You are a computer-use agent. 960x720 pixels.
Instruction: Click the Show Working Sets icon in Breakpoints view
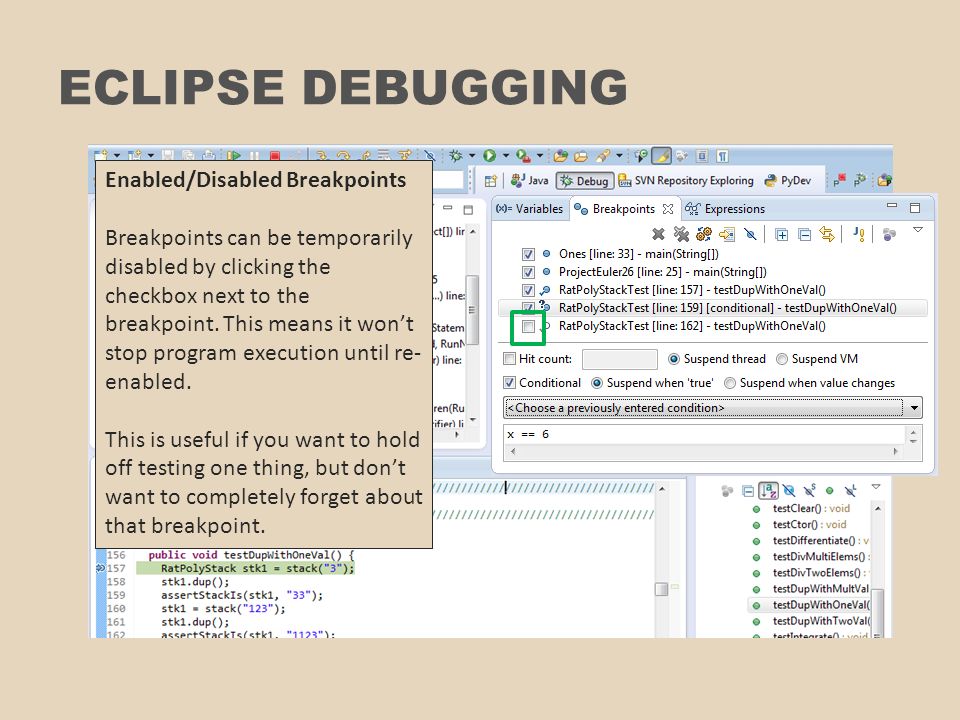click(889, 234)
